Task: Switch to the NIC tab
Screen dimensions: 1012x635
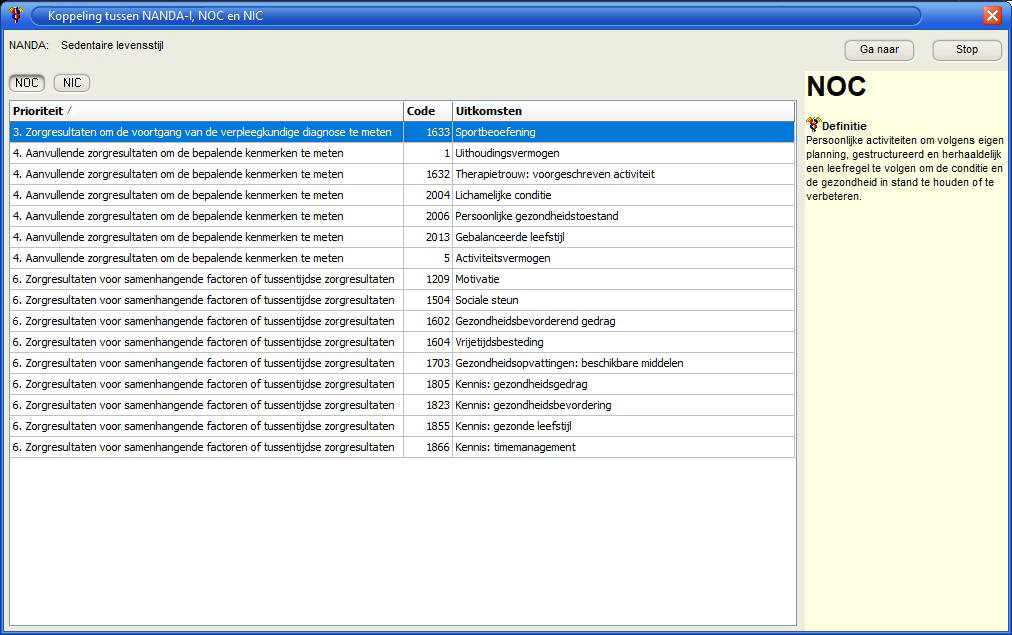Action: coord(72,83)
